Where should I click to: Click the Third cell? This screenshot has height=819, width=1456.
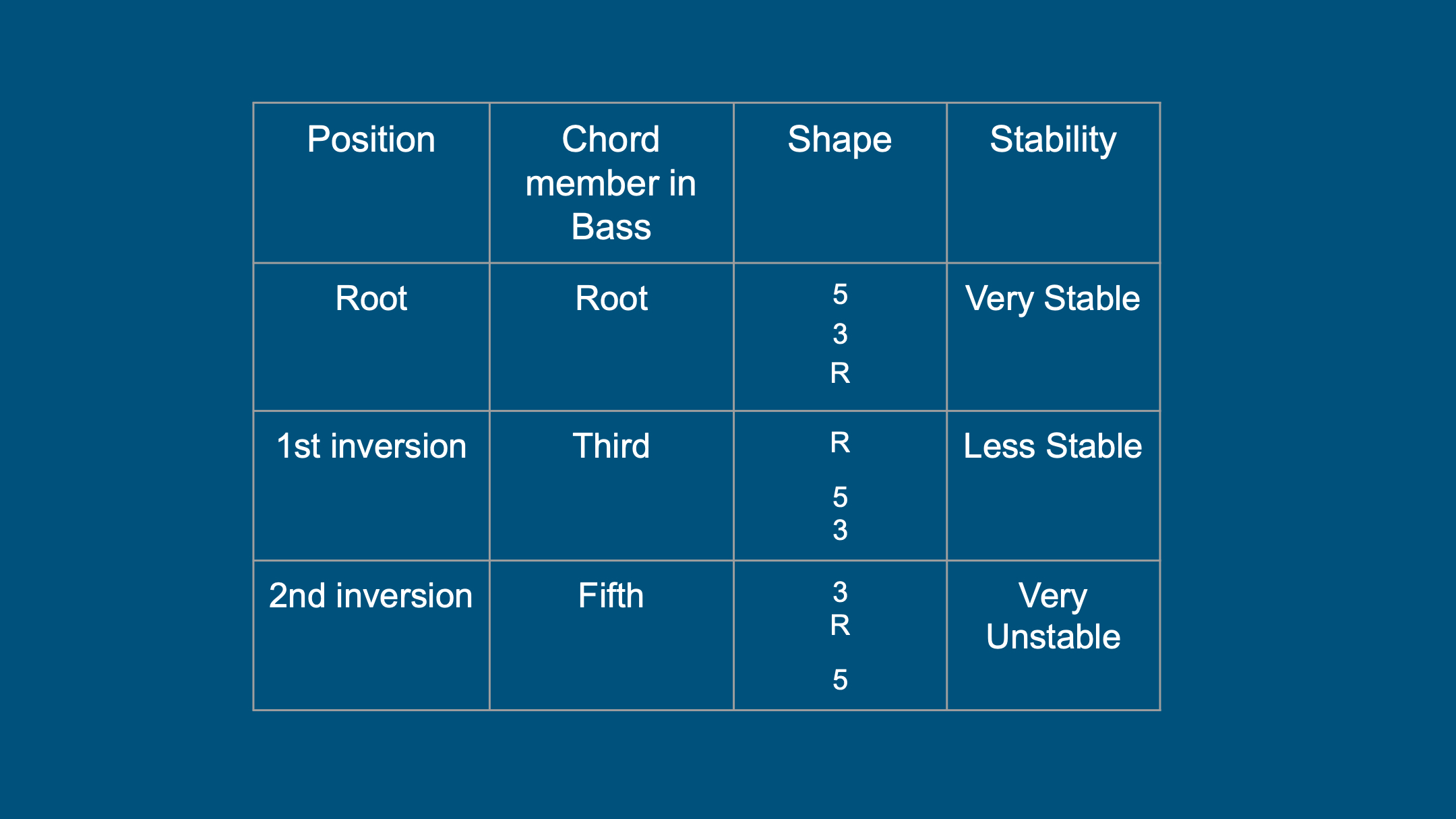point(611,446)
